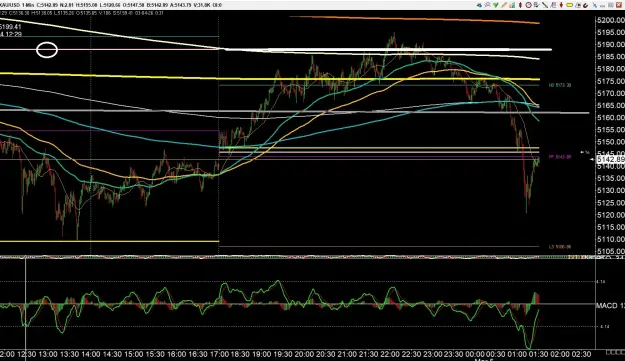Click the horizontal scrollbar at bottom right
This screenshot has width=625, height=361.
tap(615, 352)
